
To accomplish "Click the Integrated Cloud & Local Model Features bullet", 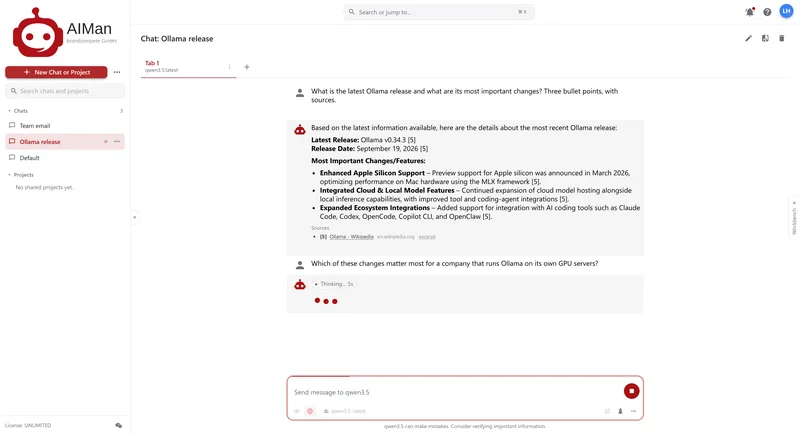I will (x=476, y=195).
